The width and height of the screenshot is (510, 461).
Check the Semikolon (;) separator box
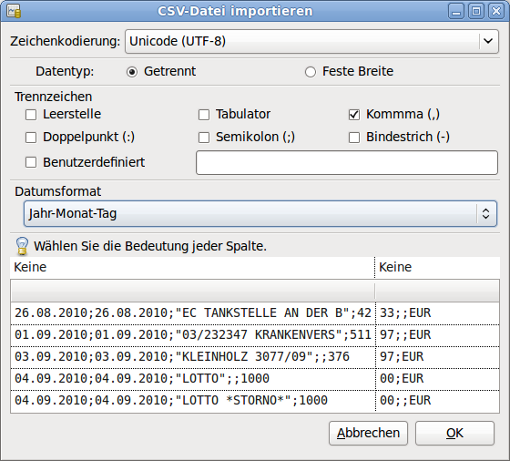tap(204, 137)
